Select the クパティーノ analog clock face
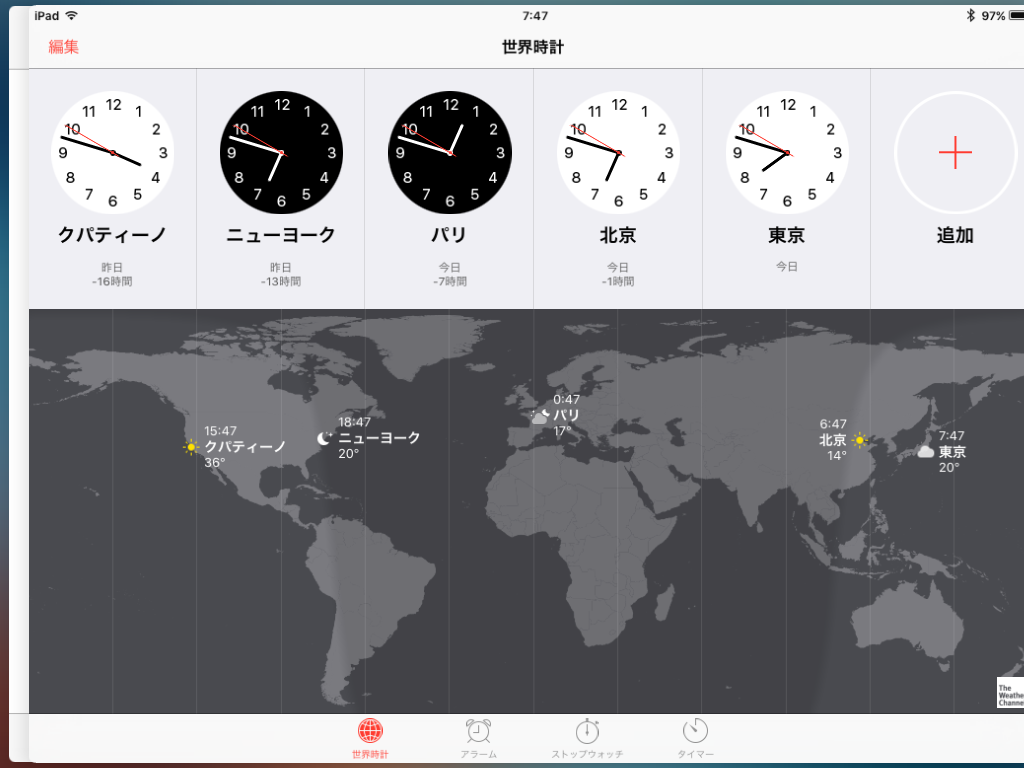Image resolution: width=1024 pixels, height=768 pixels. 112,152
